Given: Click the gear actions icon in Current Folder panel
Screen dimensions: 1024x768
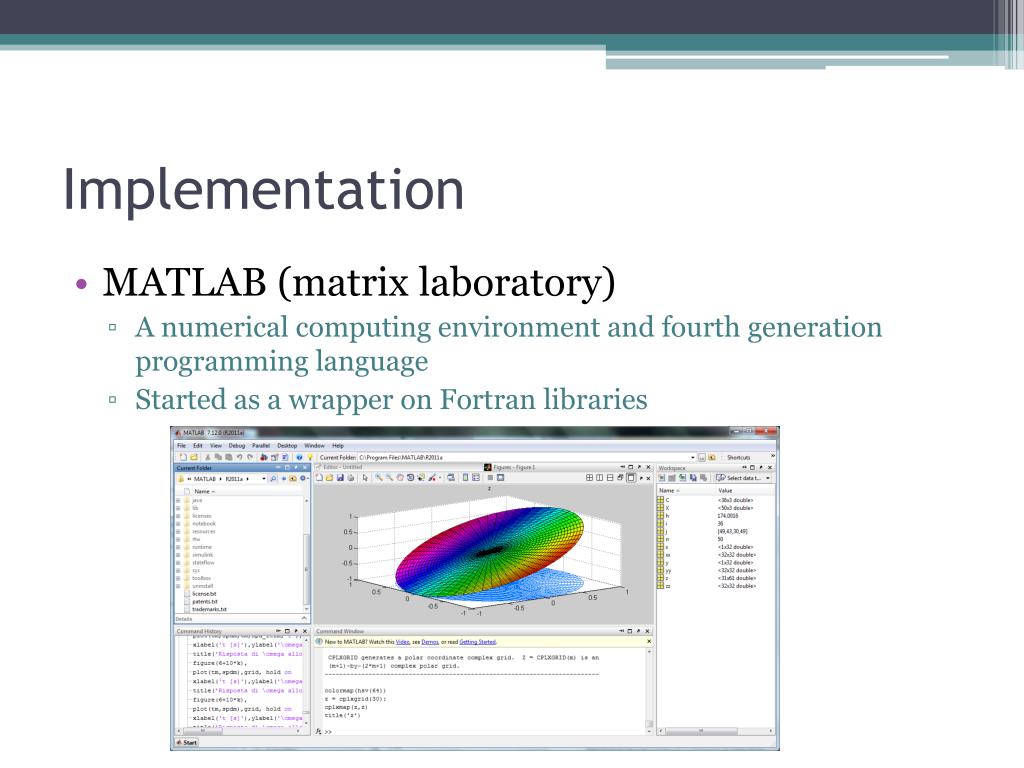Looking at the screenshot, I should pyautogui.click(x=302, y=479).
